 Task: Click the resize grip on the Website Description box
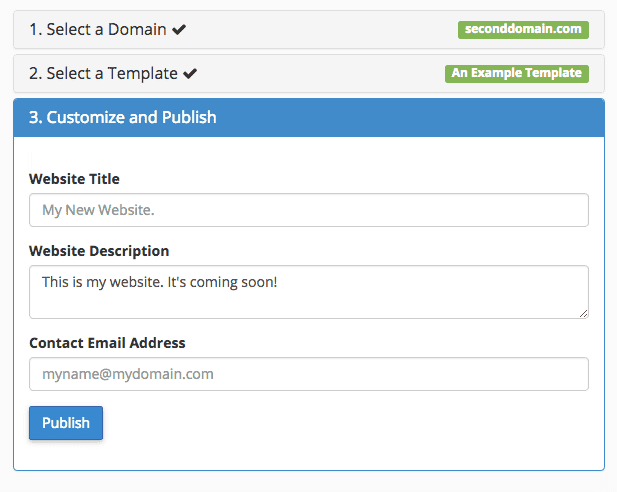[583, 313]
